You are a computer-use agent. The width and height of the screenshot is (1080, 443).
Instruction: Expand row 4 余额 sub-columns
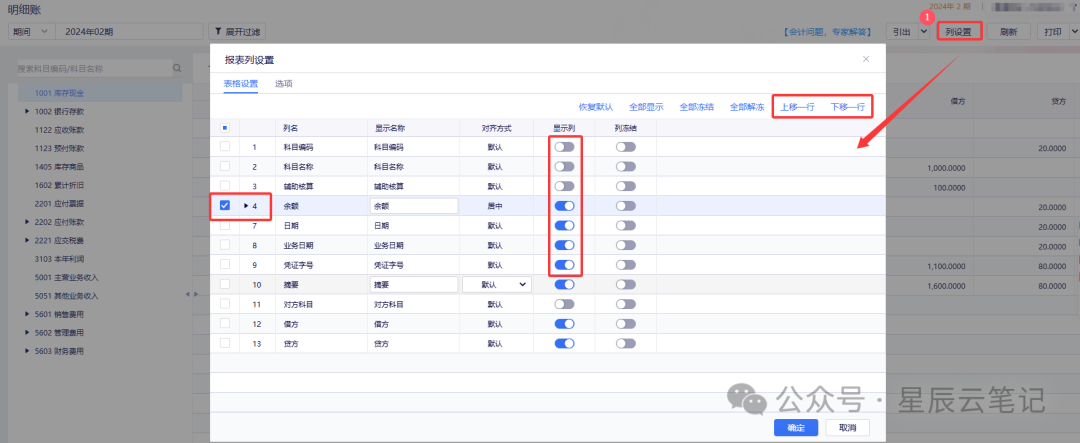pyautogui.click(x=247, y=205)
